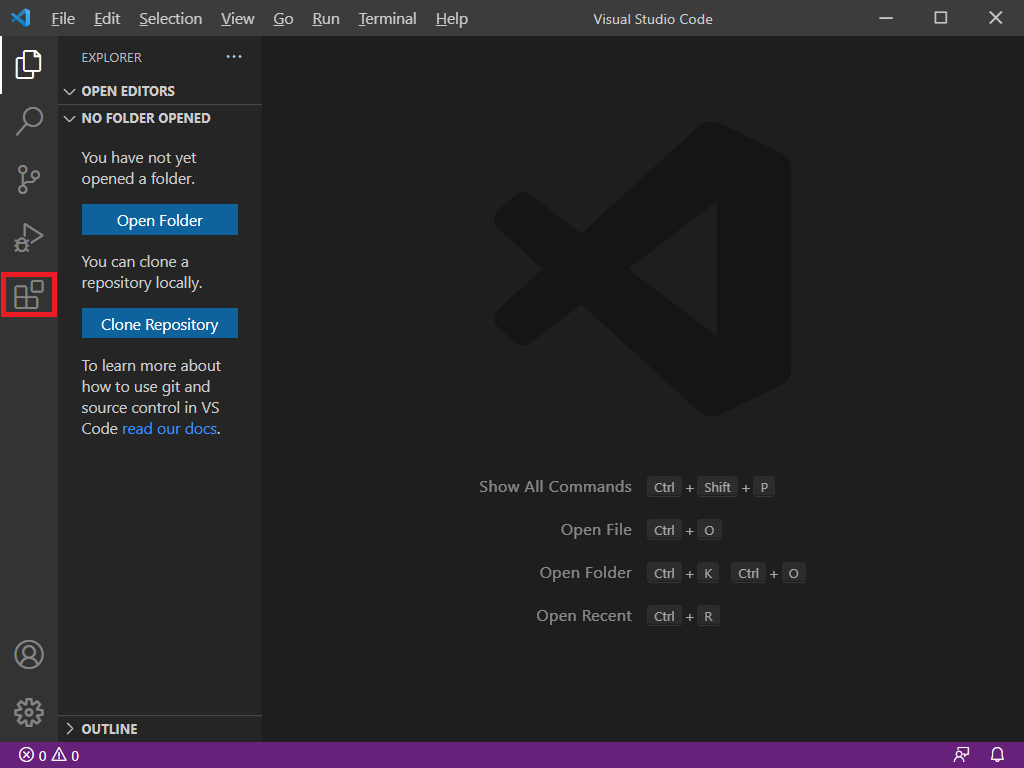Image resolution: width=1024 pixels, height=768 pixels.
Task: Click the VS Code logo in title bar
Action: point(21,18)
